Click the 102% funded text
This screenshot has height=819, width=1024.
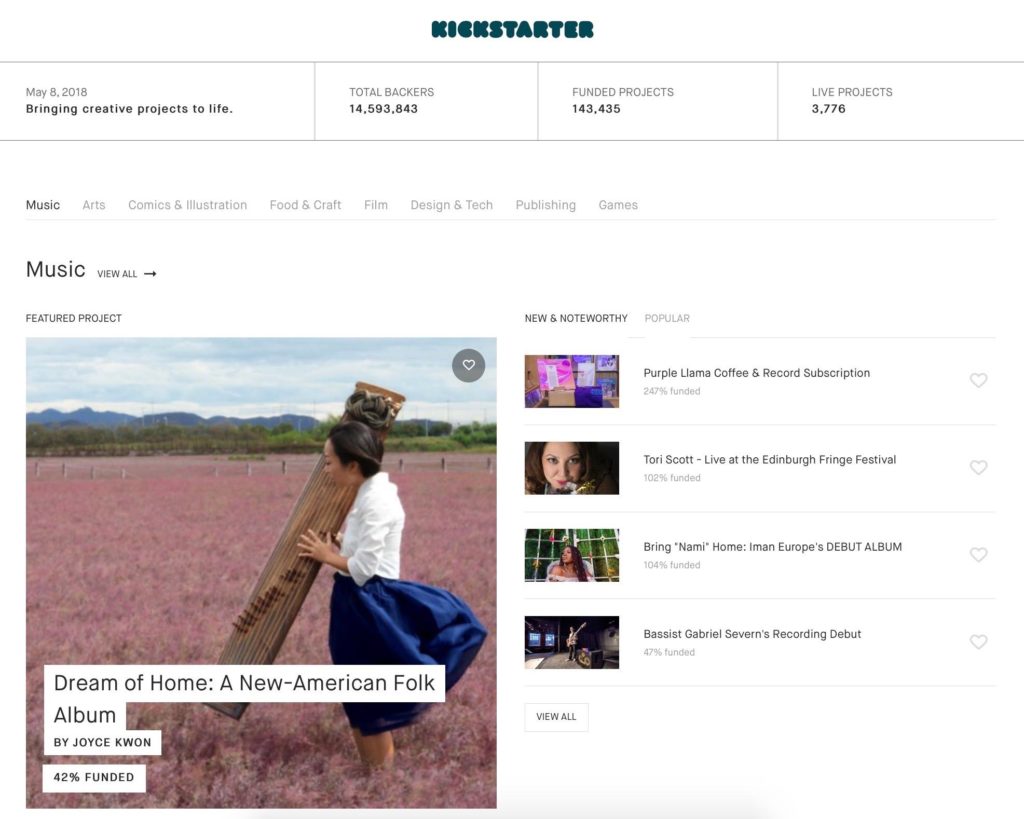(x=671, y=478)
